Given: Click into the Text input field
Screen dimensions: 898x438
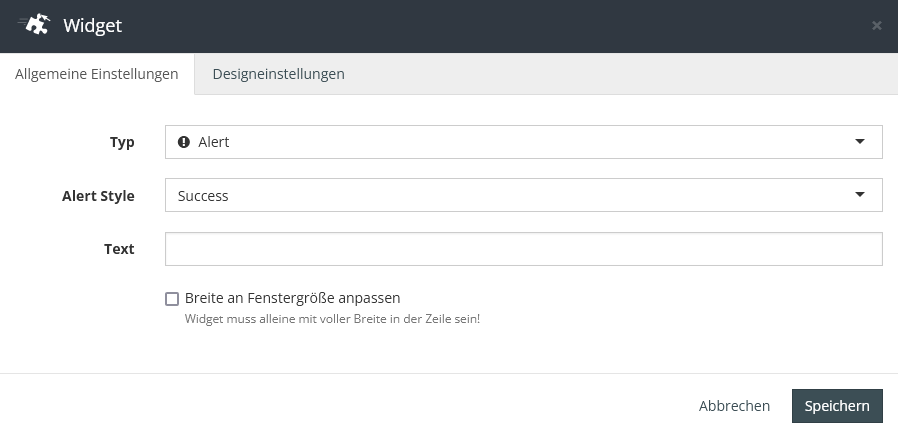Looking at the screenshot, I should tap(523, 249).
